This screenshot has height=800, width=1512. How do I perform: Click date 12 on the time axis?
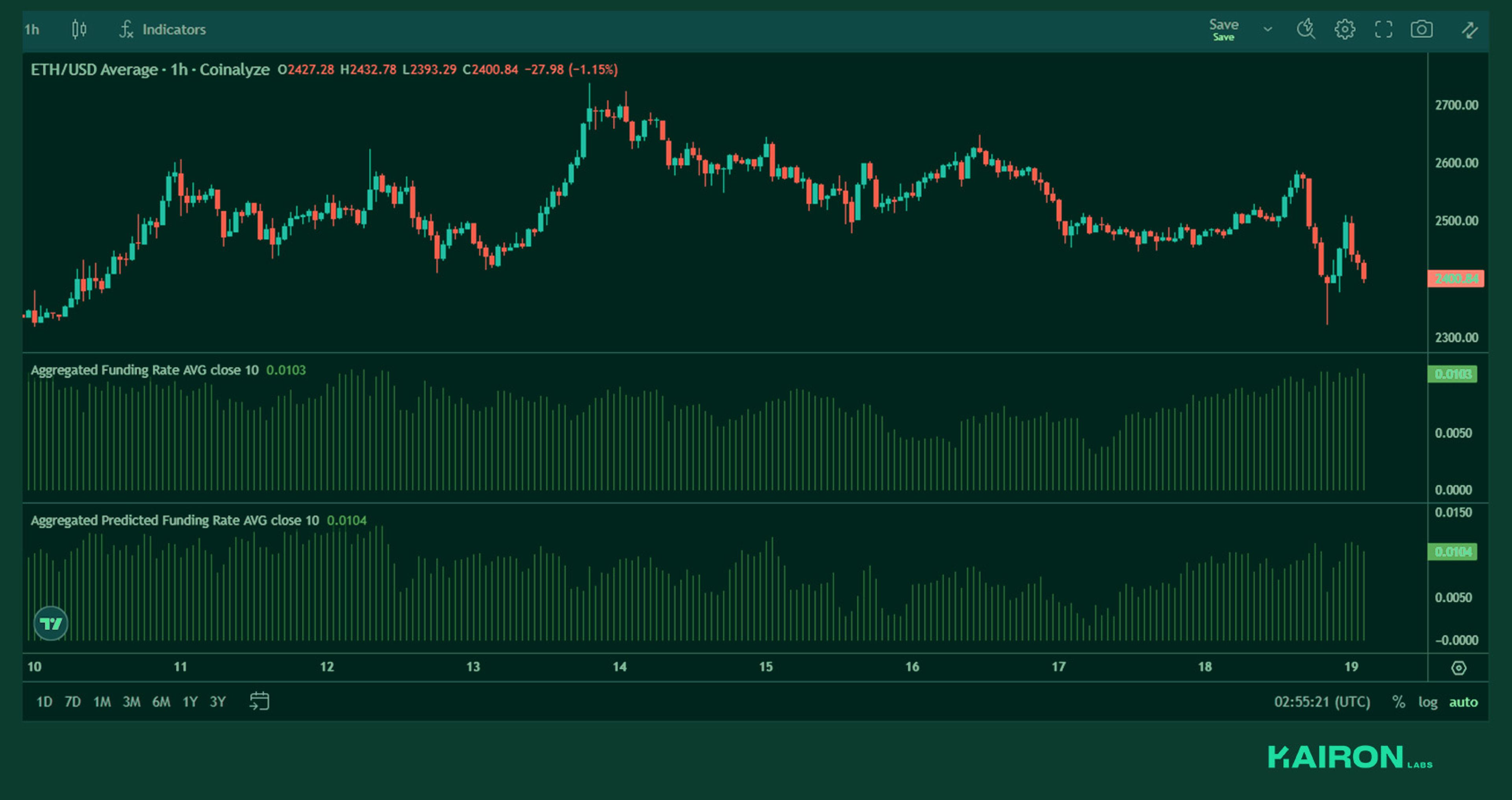[x=327, y=667]
